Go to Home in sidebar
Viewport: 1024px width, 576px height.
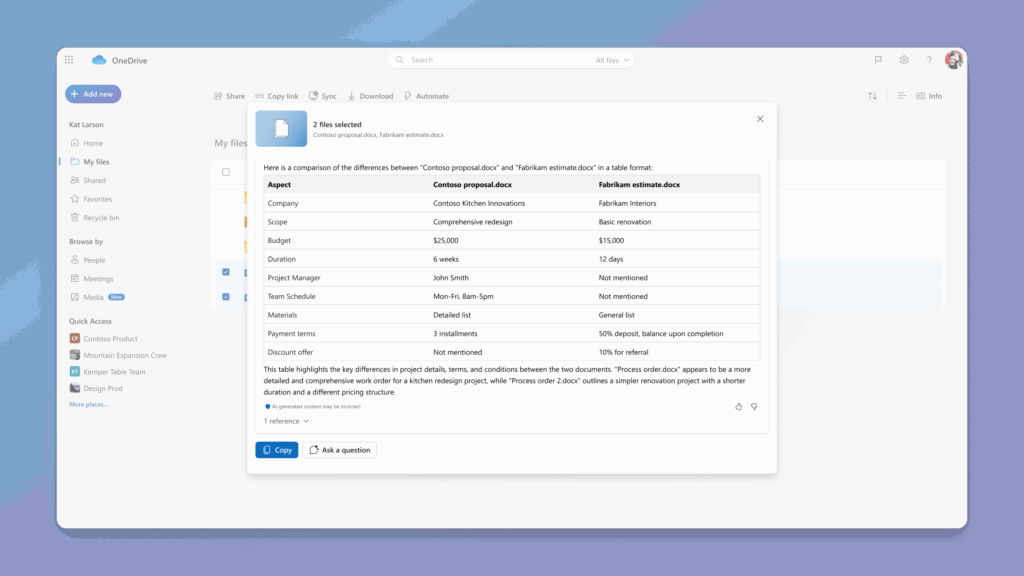(87, 143)
